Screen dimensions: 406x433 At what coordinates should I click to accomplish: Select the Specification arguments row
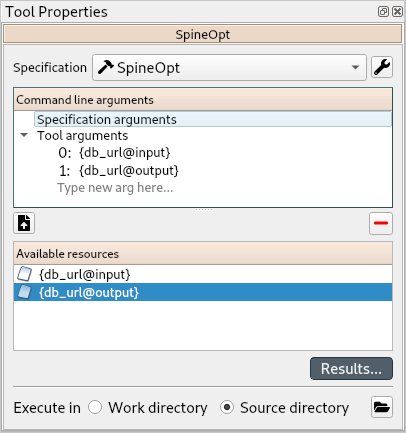click(213, 119)
